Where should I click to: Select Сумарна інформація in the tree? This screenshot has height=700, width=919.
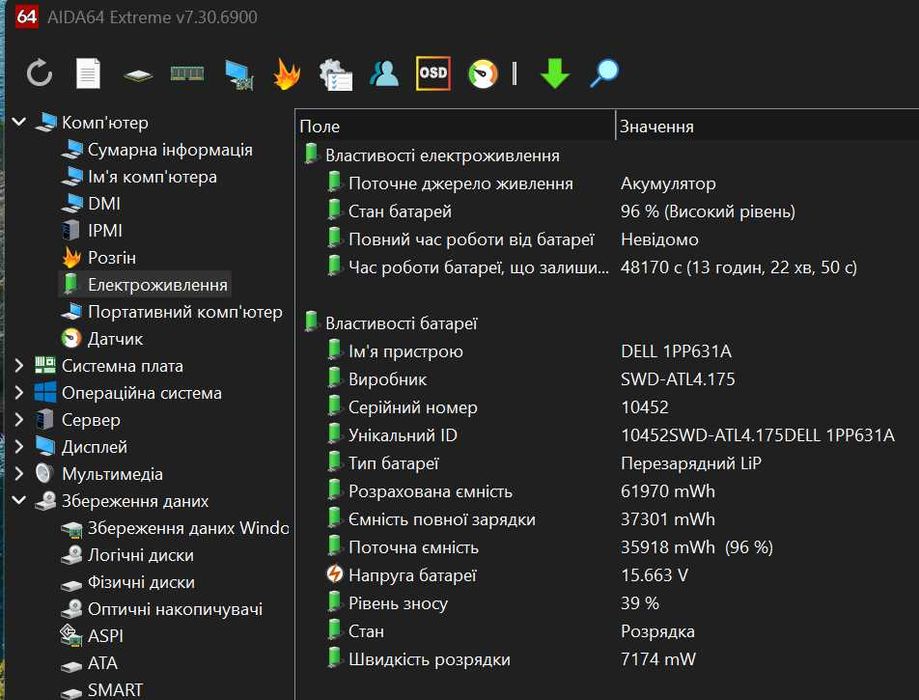pos(169,150)
